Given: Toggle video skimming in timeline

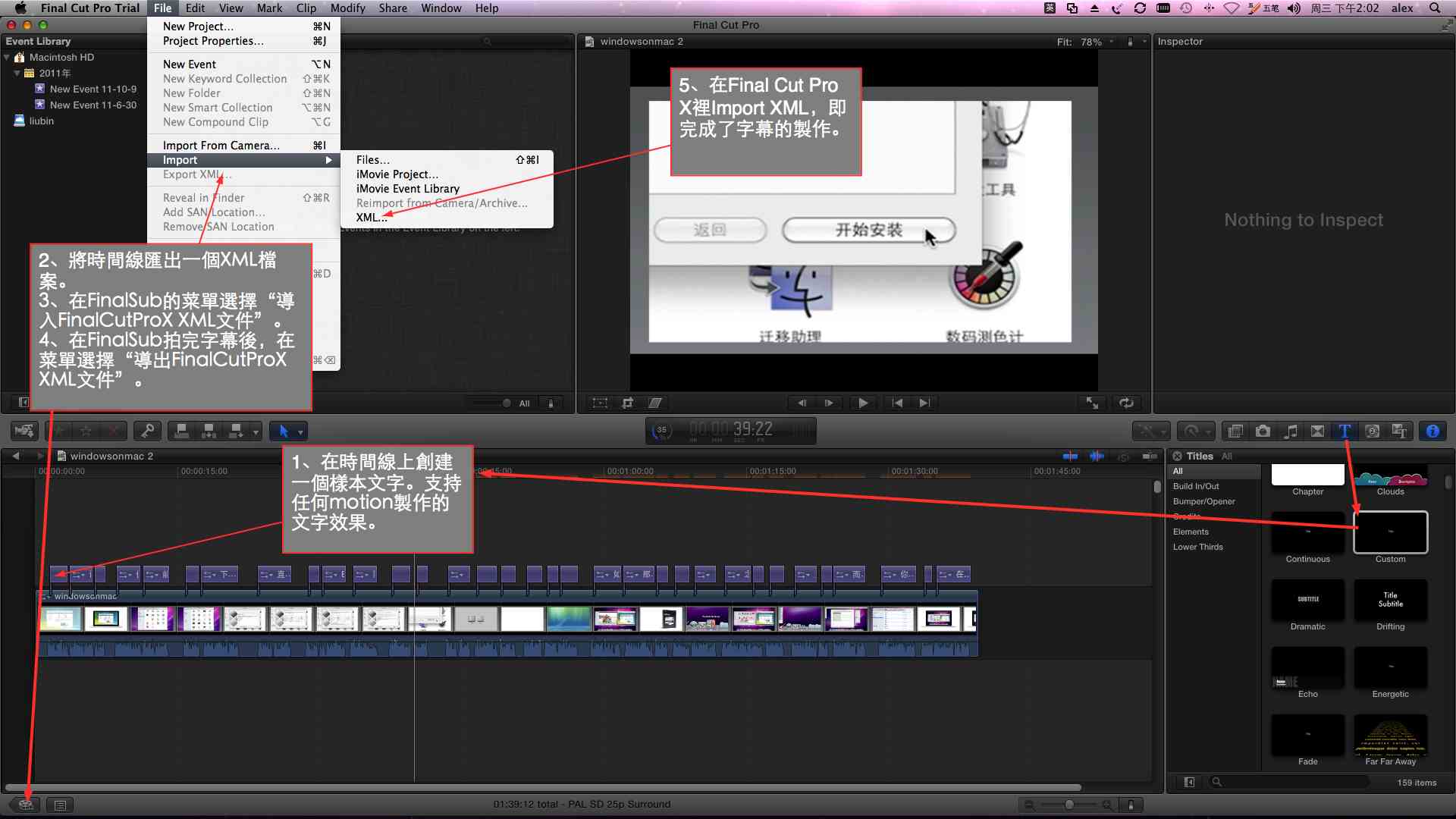Looking at the screenshot, I should click(1070, 456).
